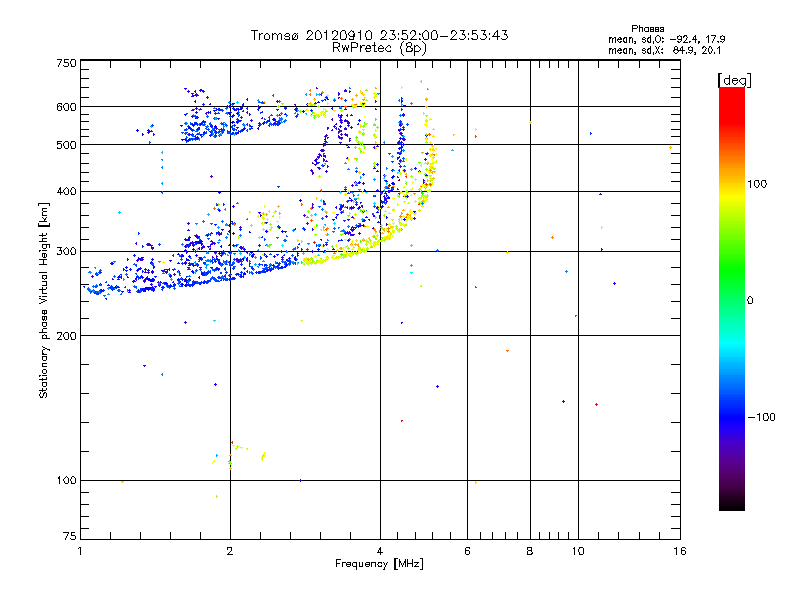Click the 'Phases' header label
The height and width of the screenshot is (600, 800).
click(x=647, y=29)
